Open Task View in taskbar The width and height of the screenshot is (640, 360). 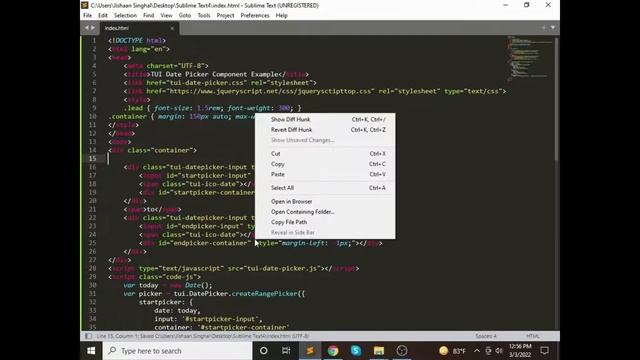286,351
